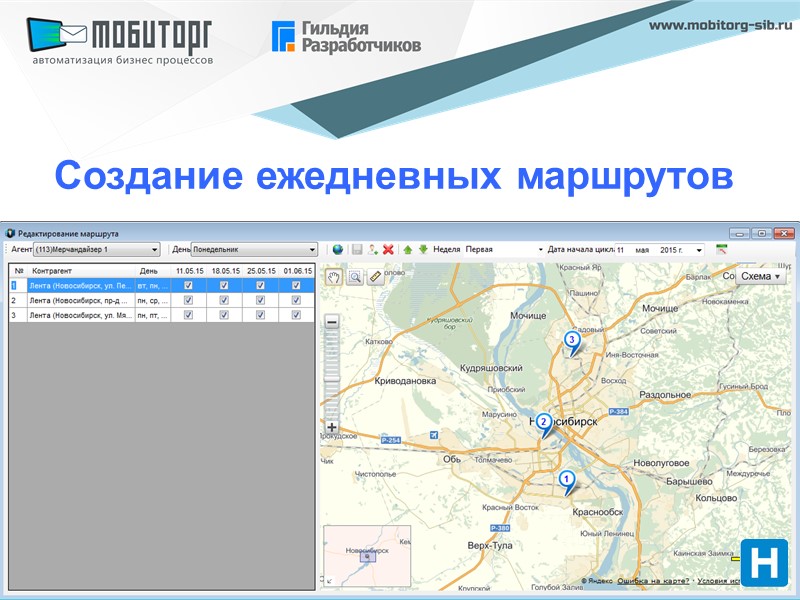Select the ruler measurement tool
Screen dimensions: 800x600
click(373, 276)
